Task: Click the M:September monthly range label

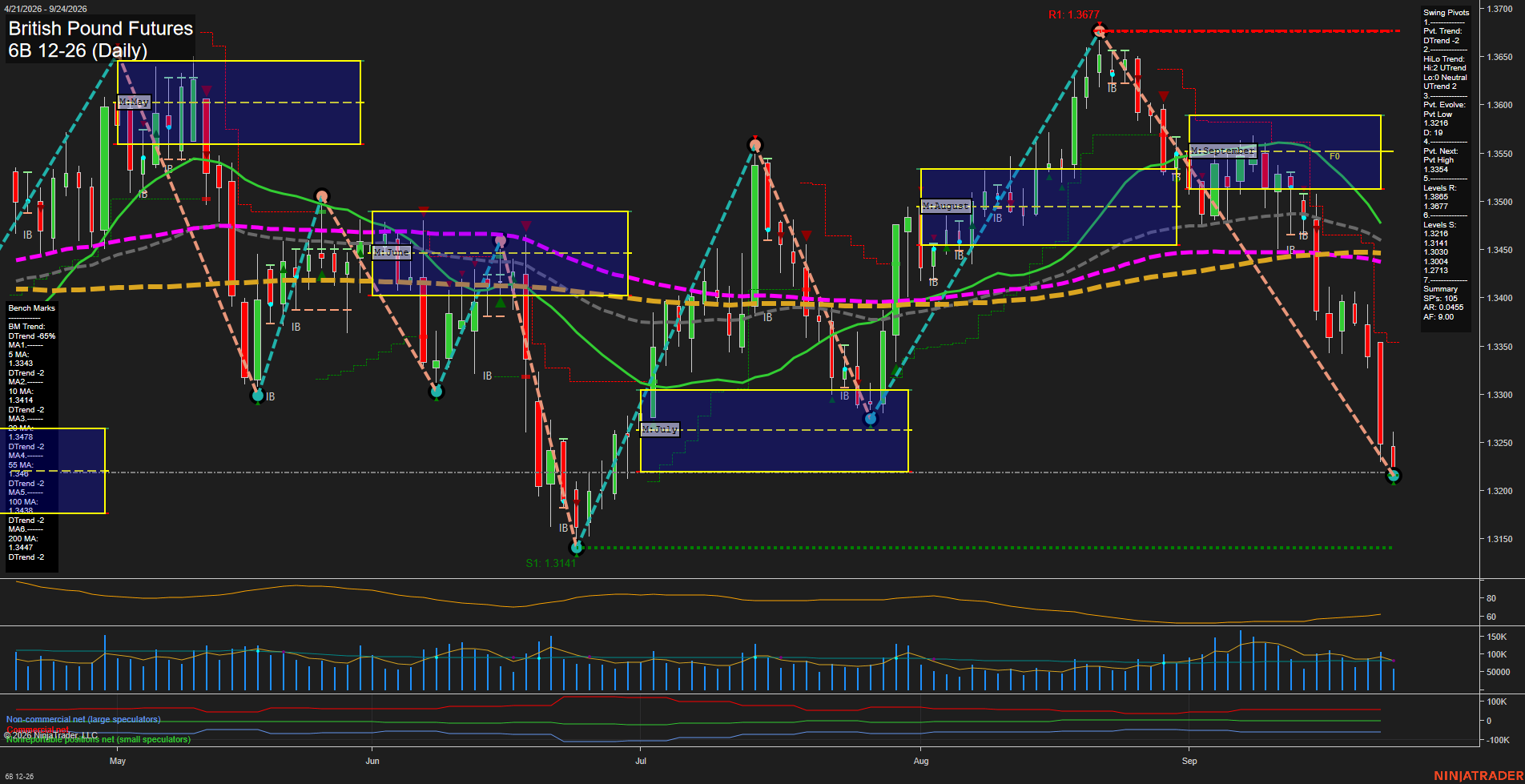Action: 1223,151
